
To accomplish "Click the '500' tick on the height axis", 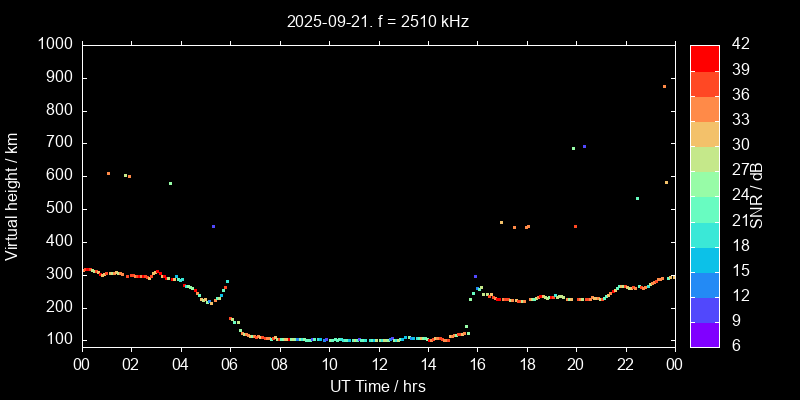I will click(57, 209).
